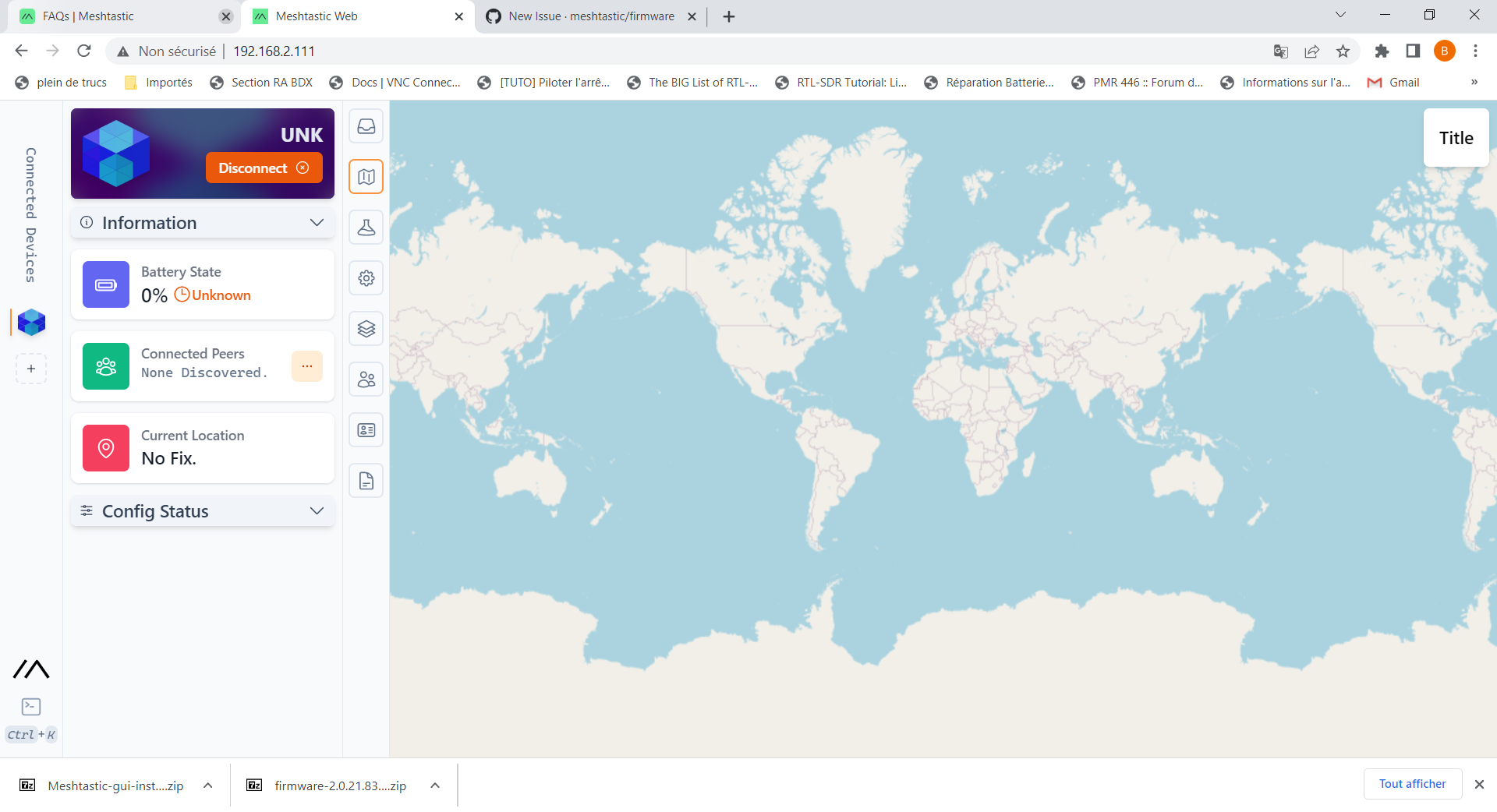Viewport: 1497px width, 812px height.
Task: Open a new browser tab
Action: pyautogui.click(x=729, y=16)
